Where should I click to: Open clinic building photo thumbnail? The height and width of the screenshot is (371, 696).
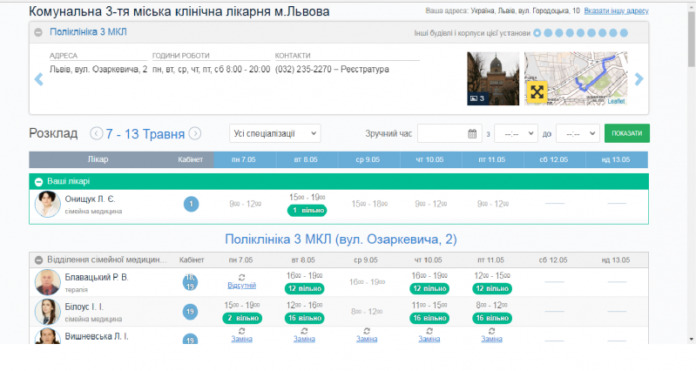click(493, 79)
